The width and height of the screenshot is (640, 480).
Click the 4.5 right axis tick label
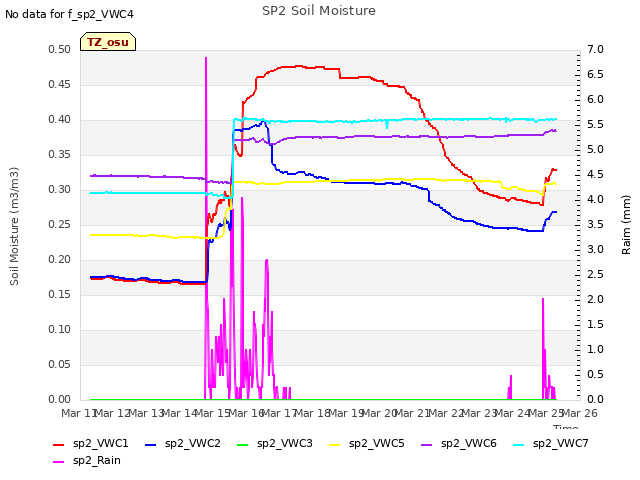point(595,175)
